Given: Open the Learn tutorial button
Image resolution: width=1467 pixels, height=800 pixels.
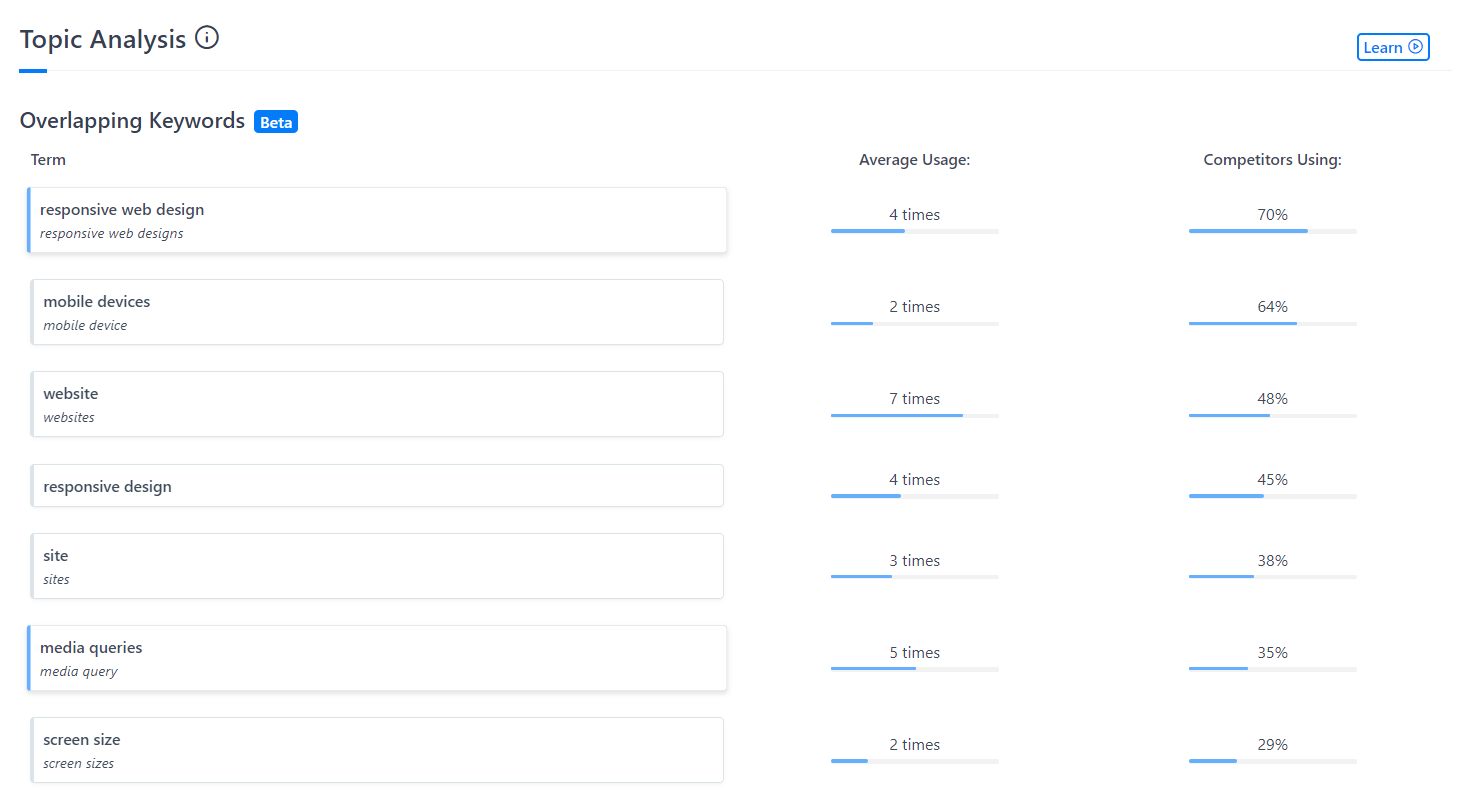Looking at the screenshot, I should click(1392, 46).
